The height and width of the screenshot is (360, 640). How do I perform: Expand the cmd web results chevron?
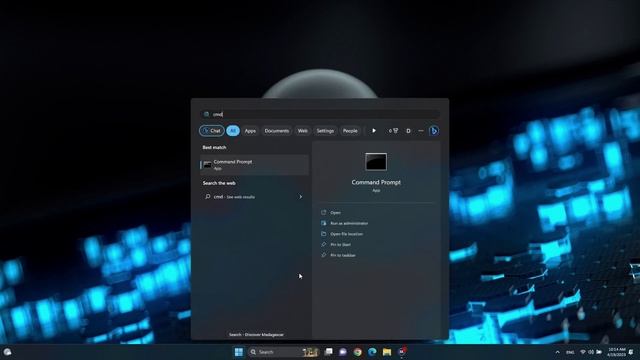click(x=301, y=197)
